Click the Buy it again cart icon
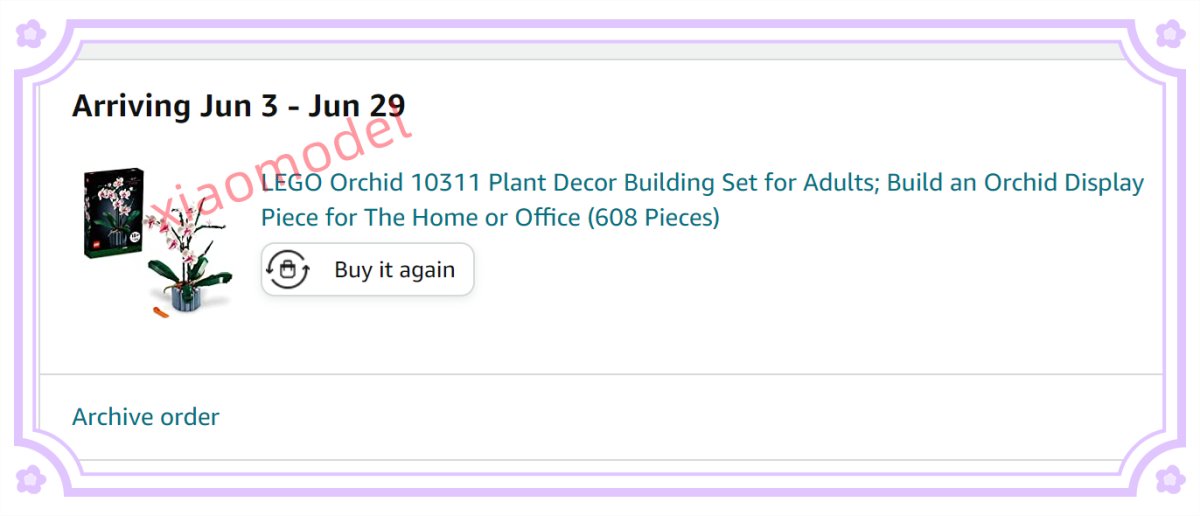This screenshot has width=1200, height=516. tap(289, 270)
